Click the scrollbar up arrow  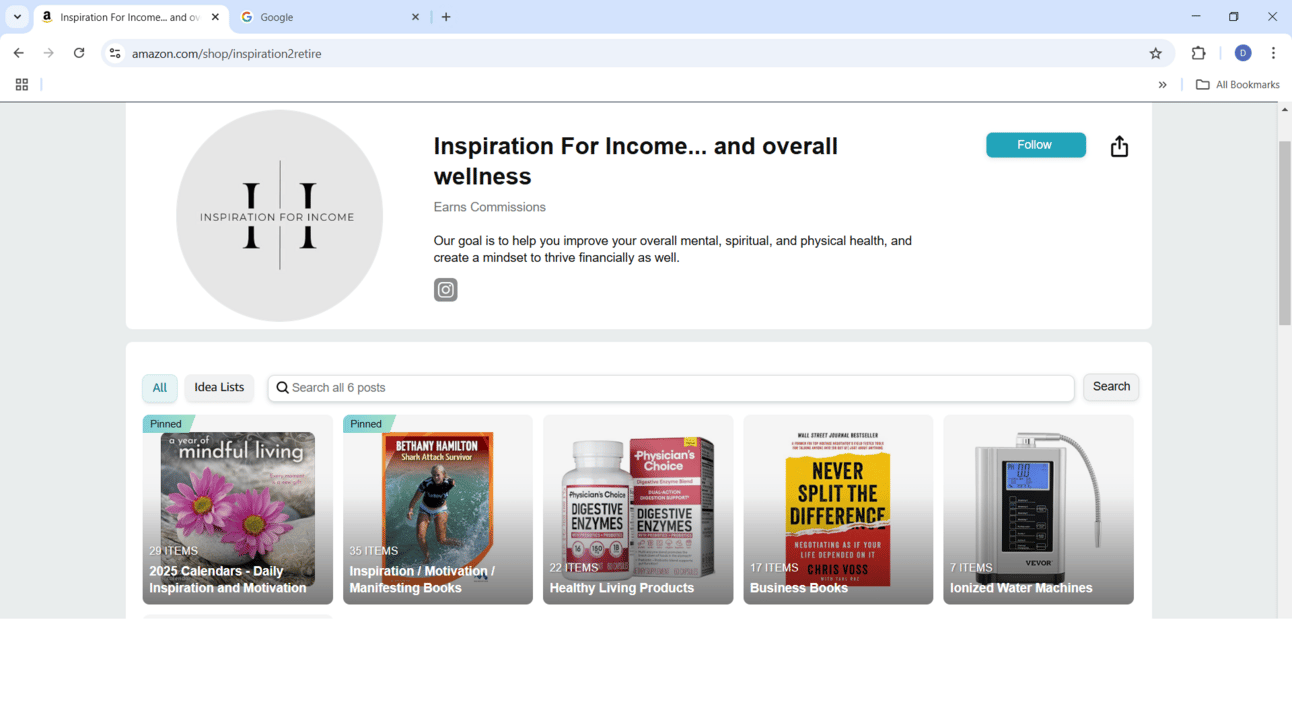[1285, 109]
